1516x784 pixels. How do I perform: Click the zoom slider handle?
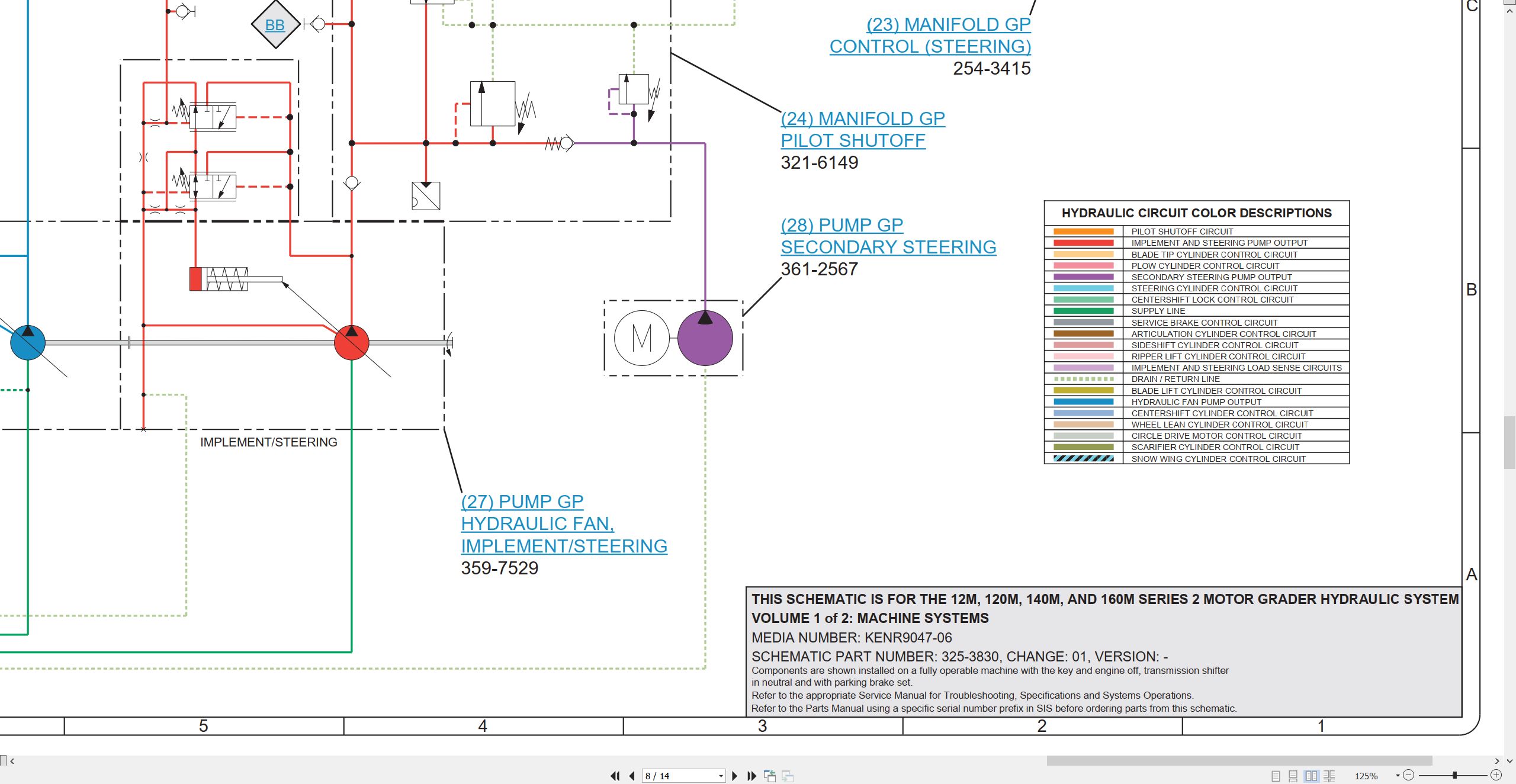coord(1454,775)
